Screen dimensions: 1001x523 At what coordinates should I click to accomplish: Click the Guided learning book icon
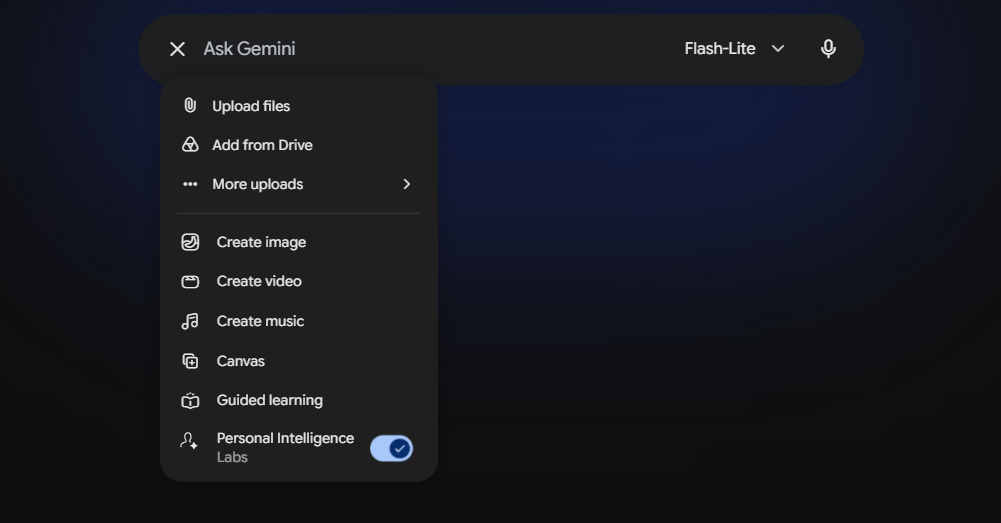coord(190,401)
